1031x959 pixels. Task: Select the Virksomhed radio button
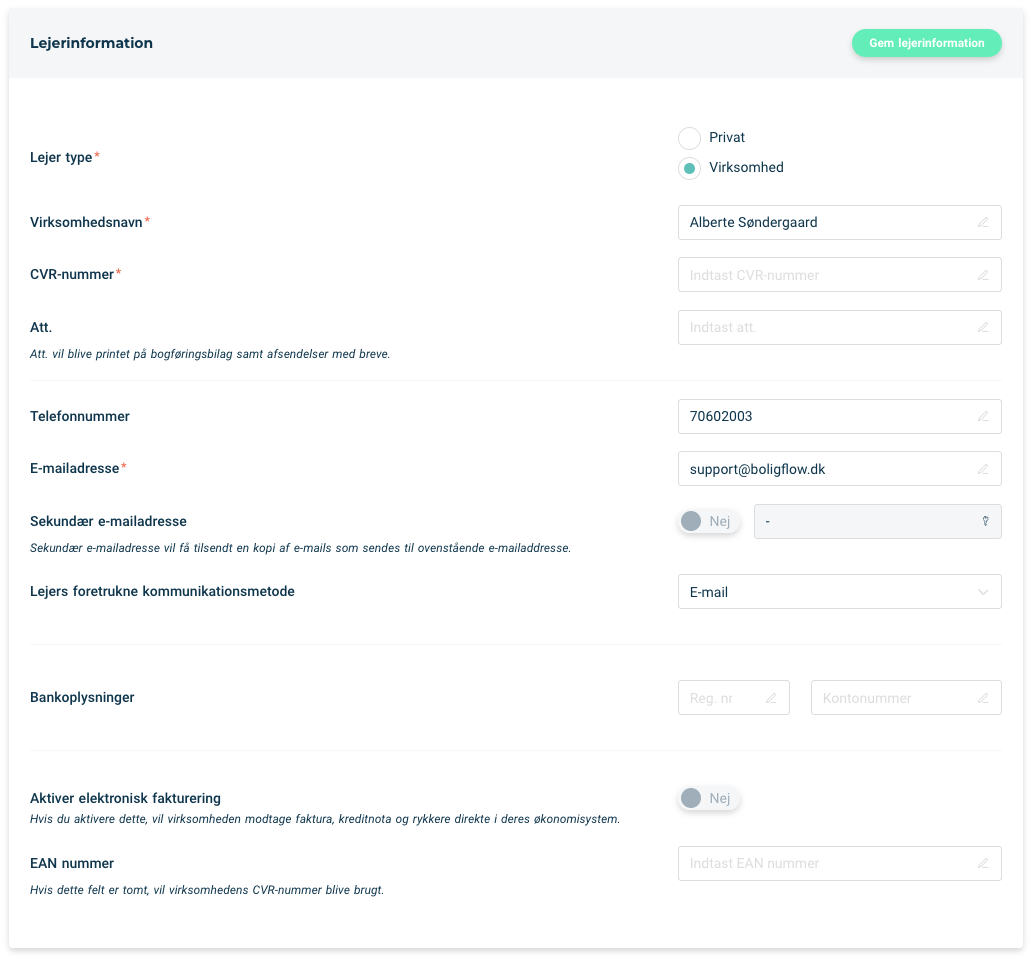689,168
